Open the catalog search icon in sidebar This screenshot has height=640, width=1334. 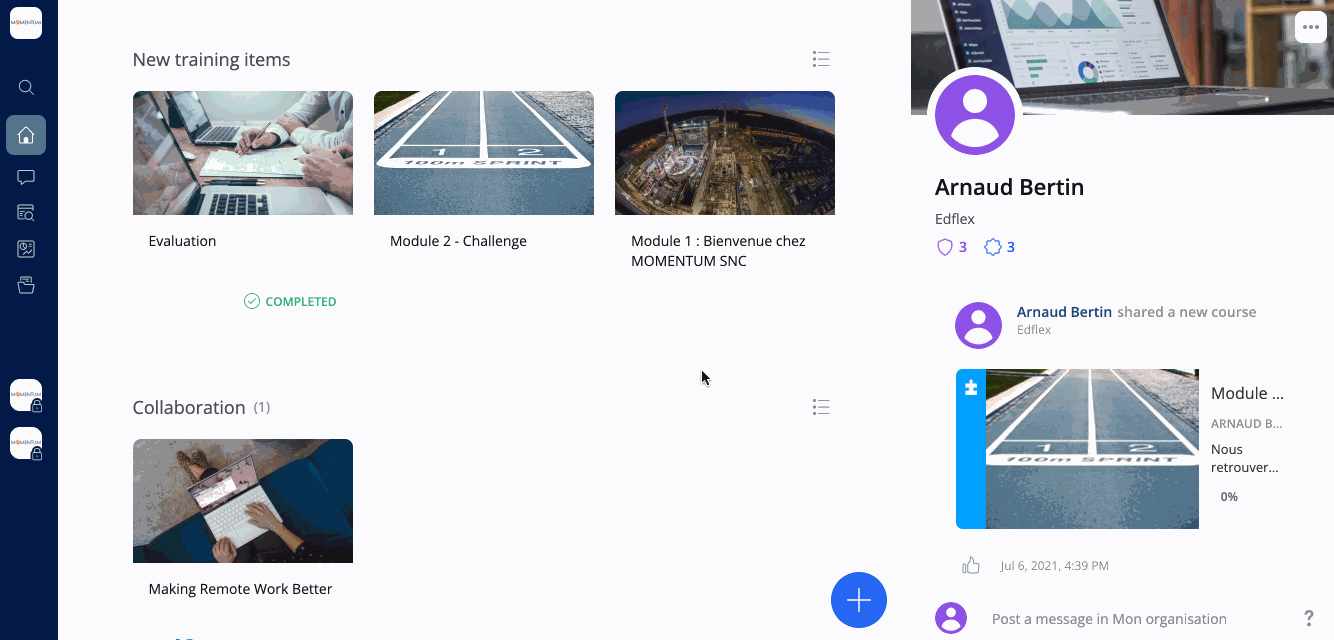pos(26,213)
